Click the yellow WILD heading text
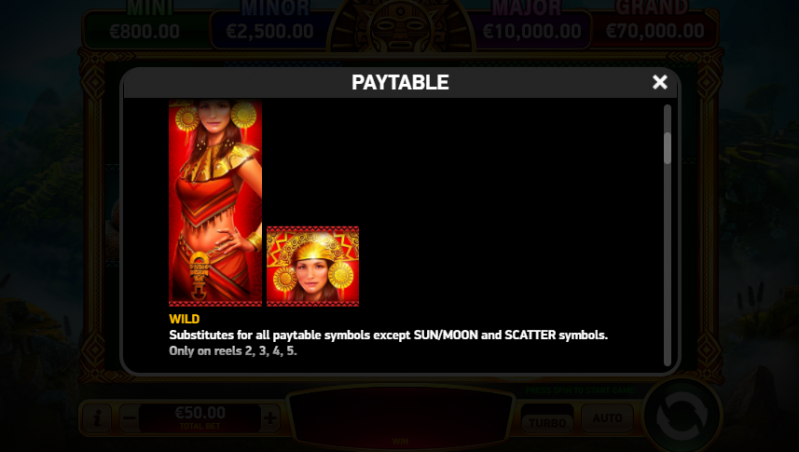Screen dimensions: 799x452 (184, 319)
